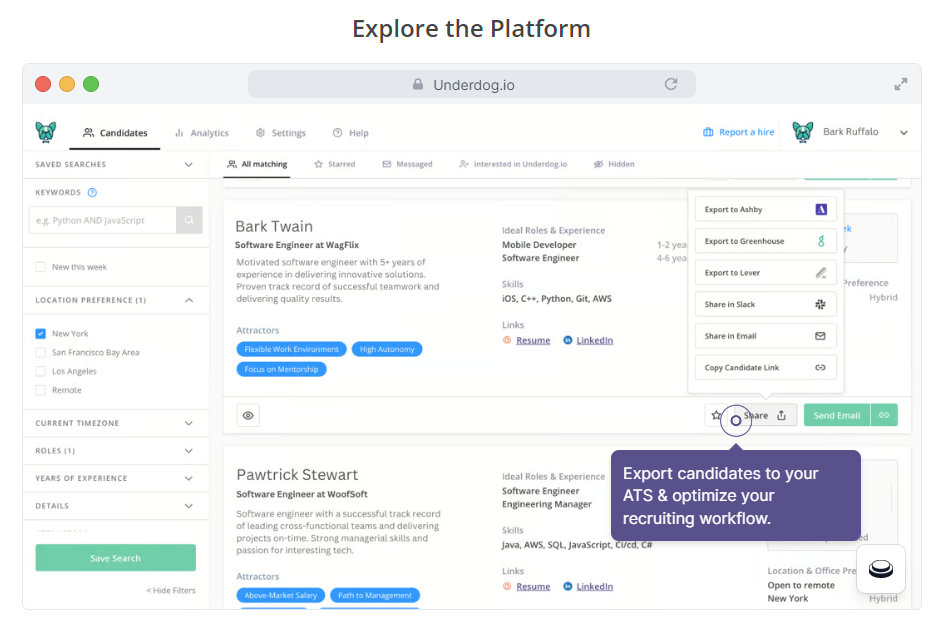Check the New this week filter
Viewport: 945px width, 634px height.
coord(41,266)
